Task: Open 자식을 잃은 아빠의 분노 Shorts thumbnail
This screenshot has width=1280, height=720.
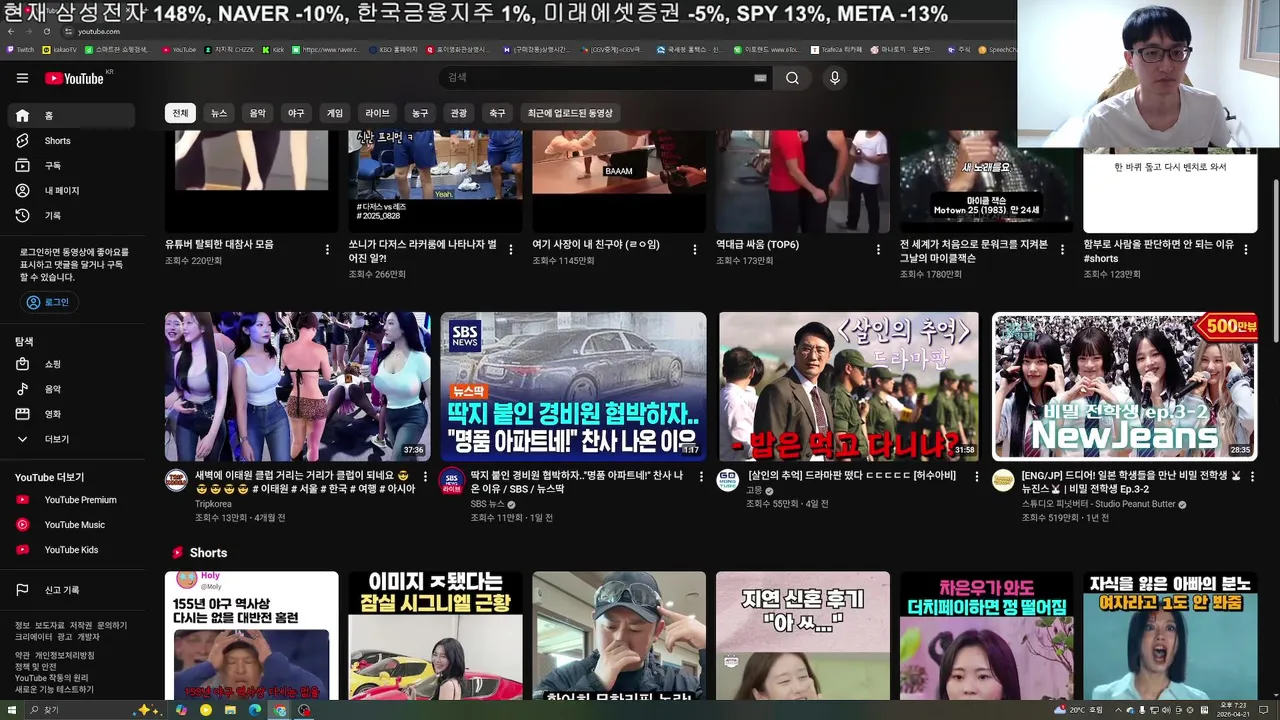Action: click(x=1170, y=635)
